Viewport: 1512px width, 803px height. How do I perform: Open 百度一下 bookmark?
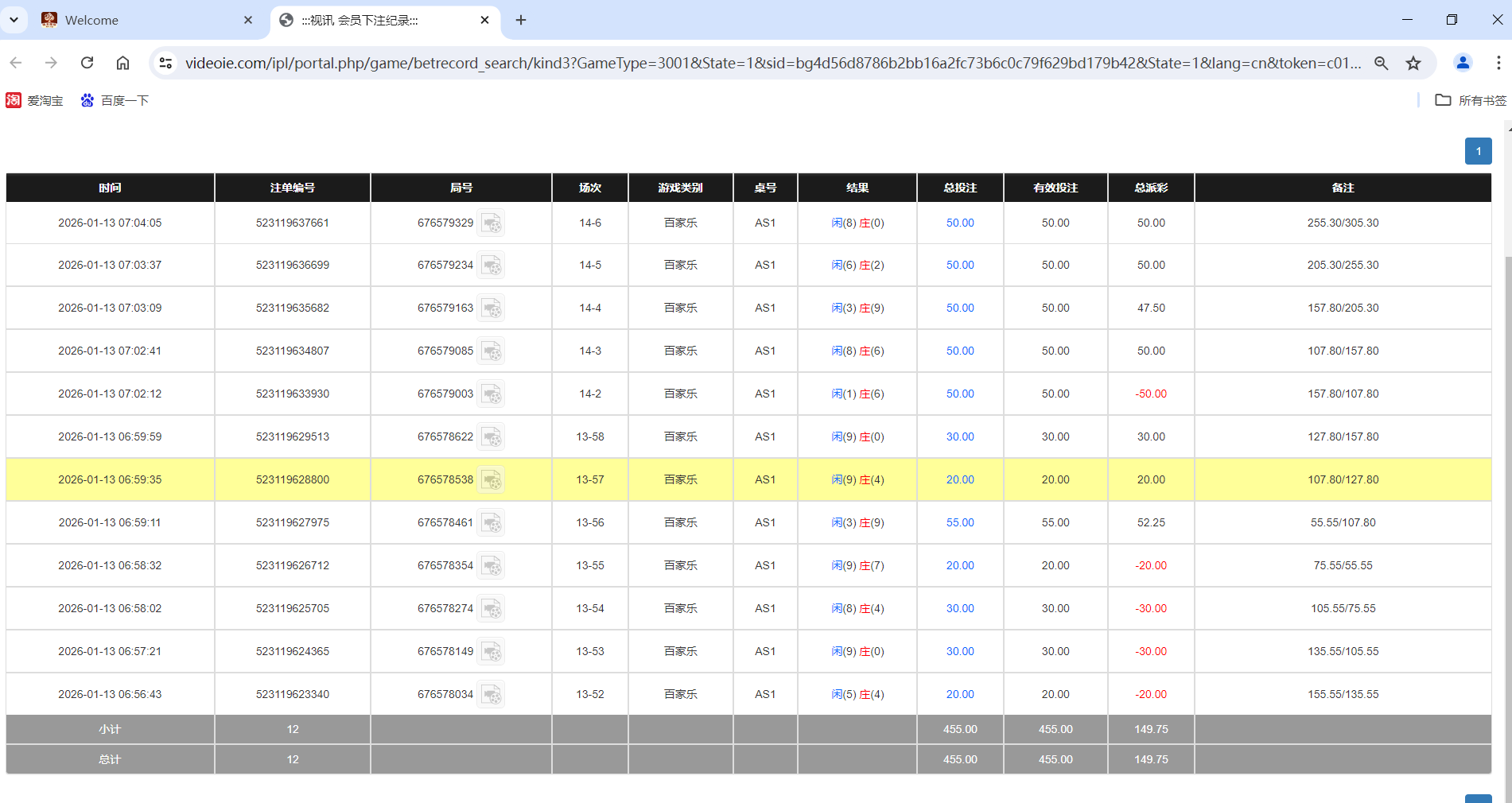coord(115,100)
